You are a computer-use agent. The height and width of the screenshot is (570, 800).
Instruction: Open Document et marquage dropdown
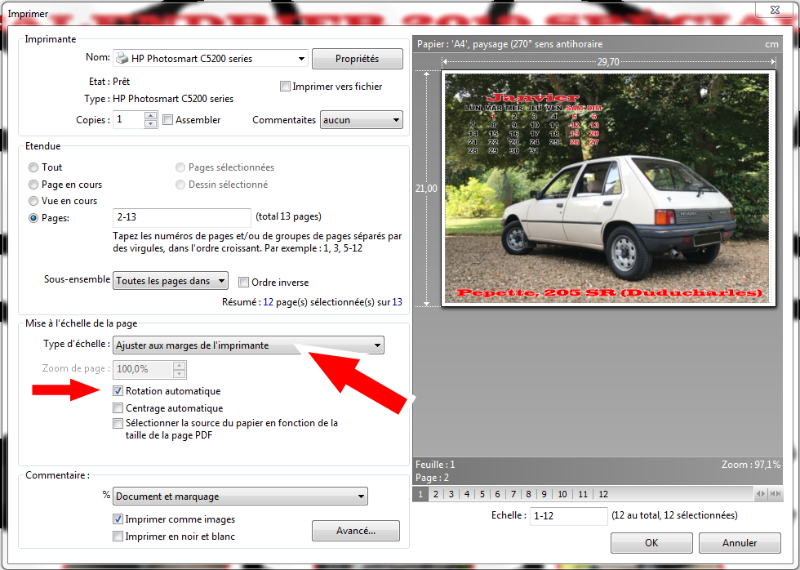(360, 496)
